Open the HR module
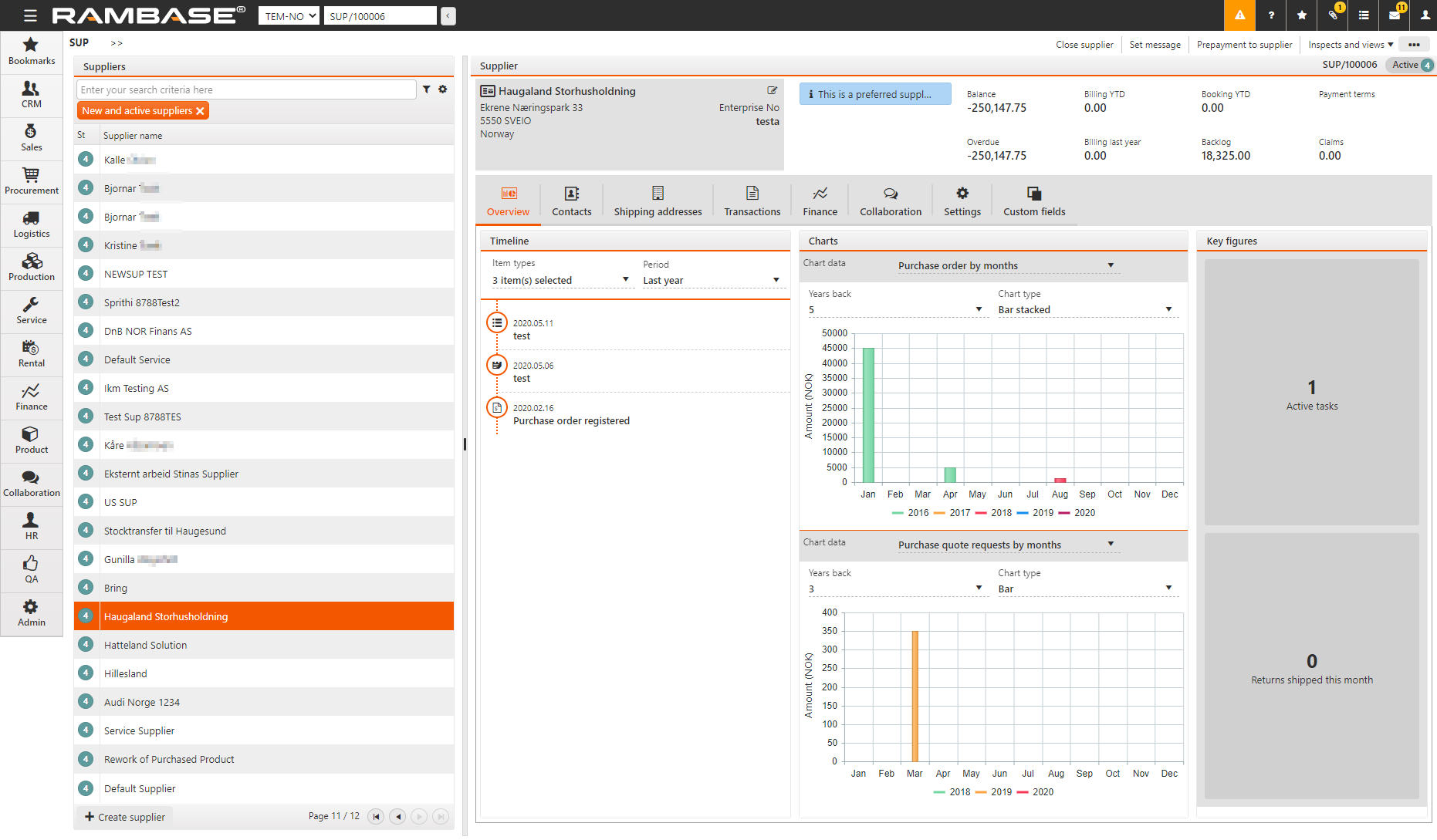The image size is (1437, 840). point(32,527)
